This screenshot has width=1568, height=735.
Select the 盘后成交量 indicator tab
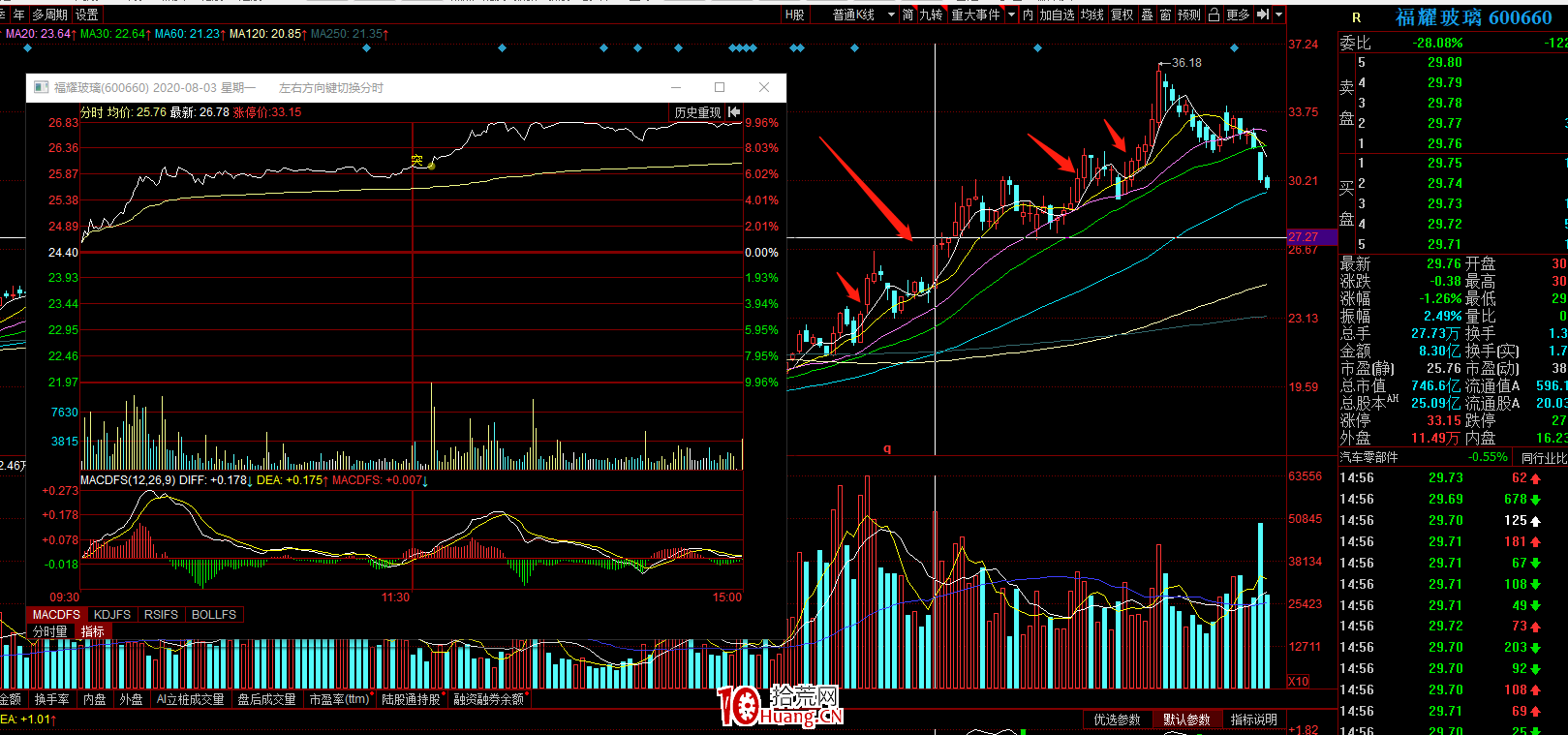pos(266,699)
